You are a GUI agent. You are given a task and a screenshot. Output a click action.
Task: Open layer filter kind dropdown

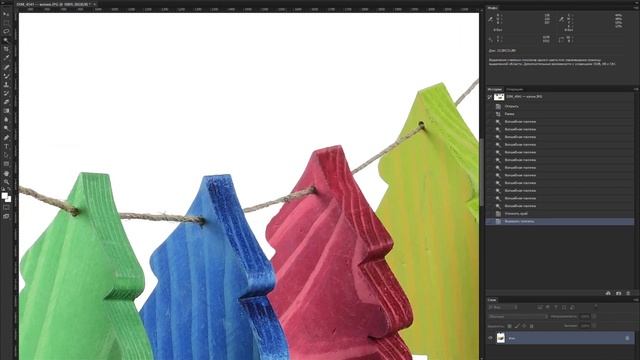point(503,307)
